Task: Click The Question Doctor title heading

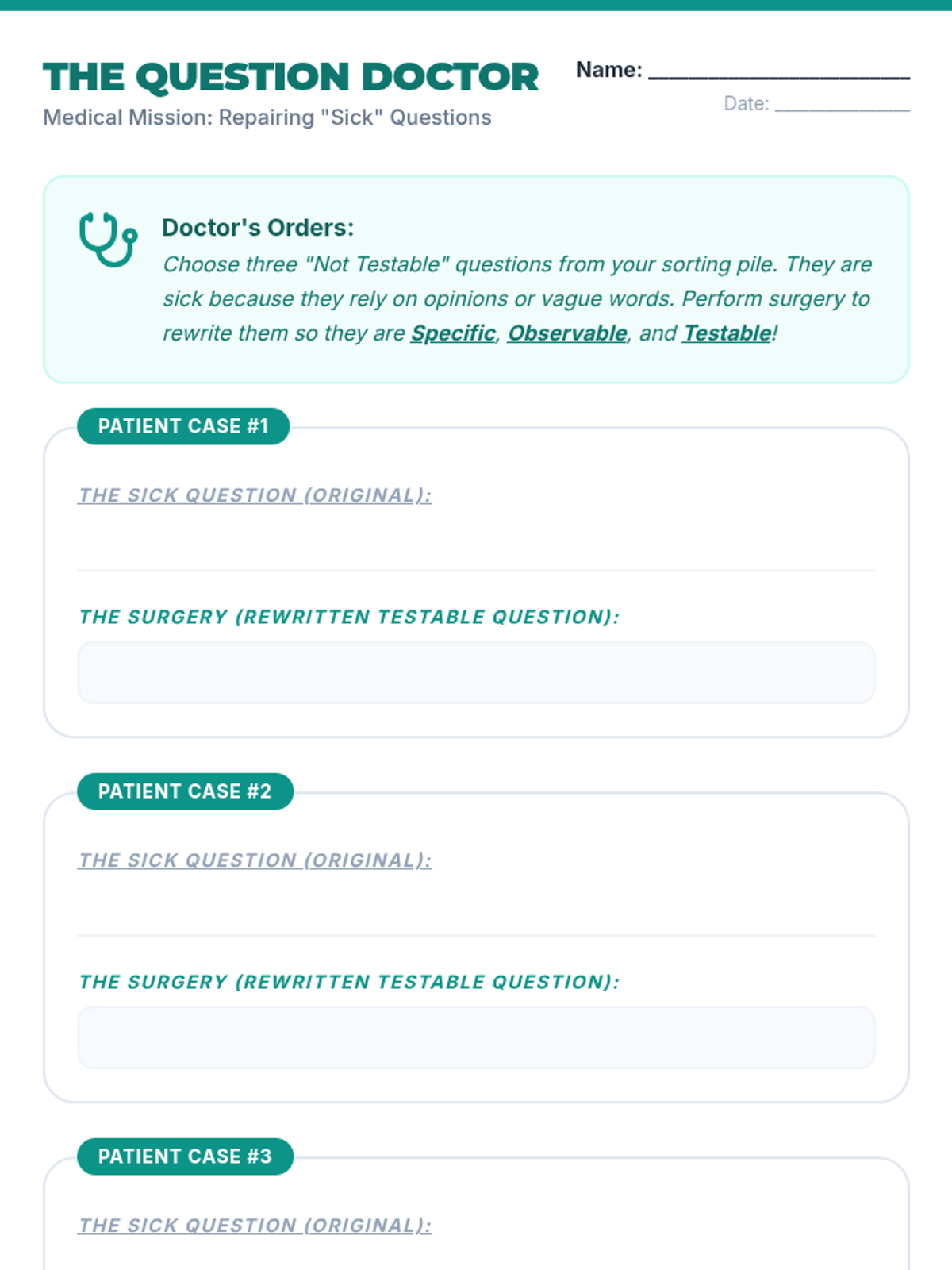Action: click(290, 78)
